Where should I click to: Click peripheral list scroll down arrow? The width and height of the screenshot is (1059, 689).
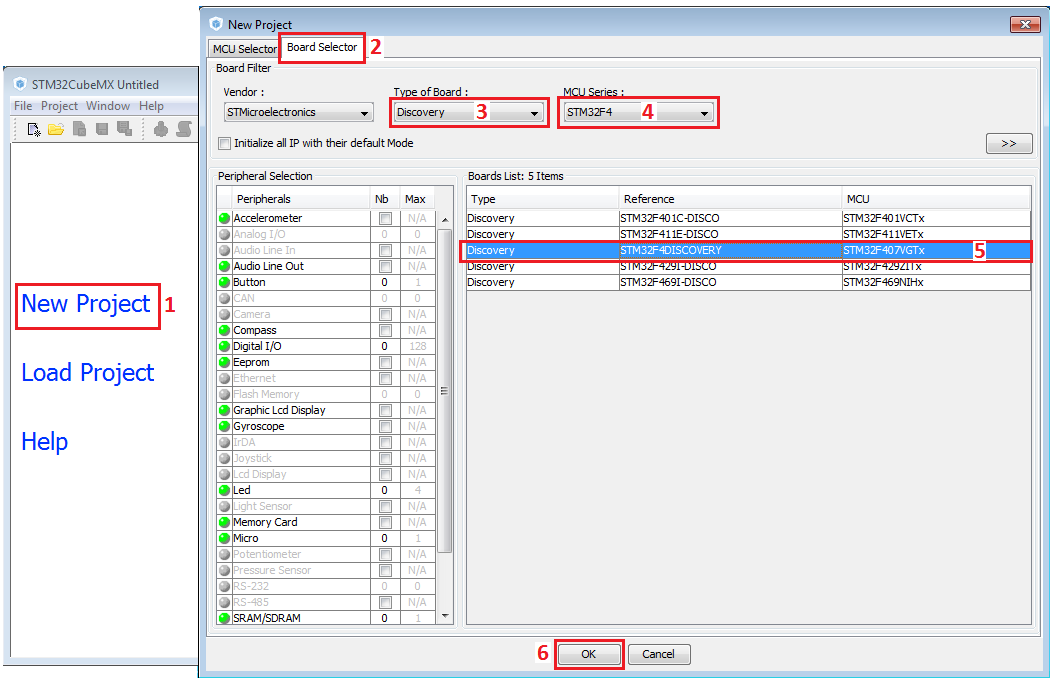tap(444, 616)
